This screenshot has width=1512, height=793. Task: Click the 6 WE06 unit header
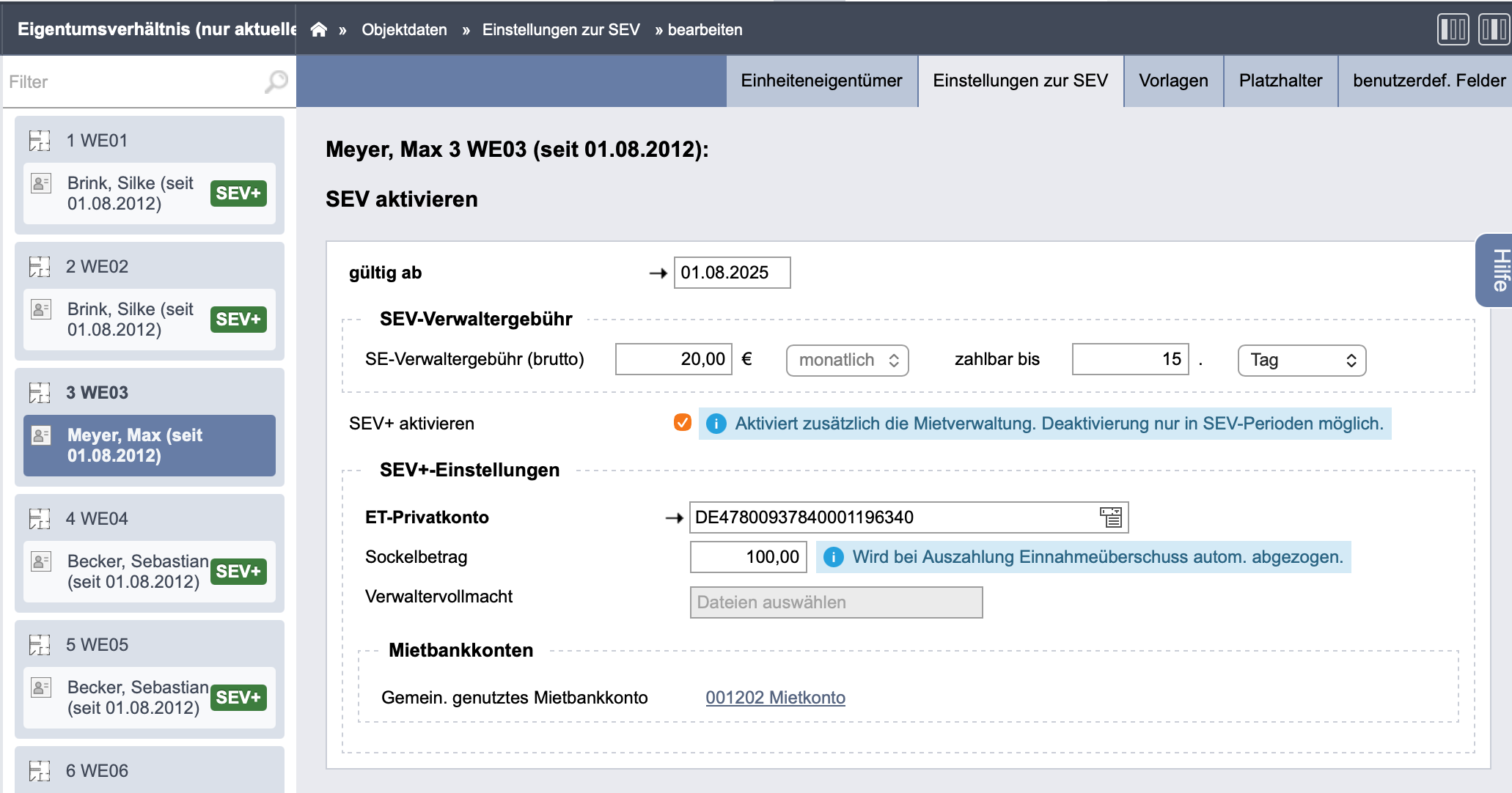pyautogui.click(x=150, y=770)
